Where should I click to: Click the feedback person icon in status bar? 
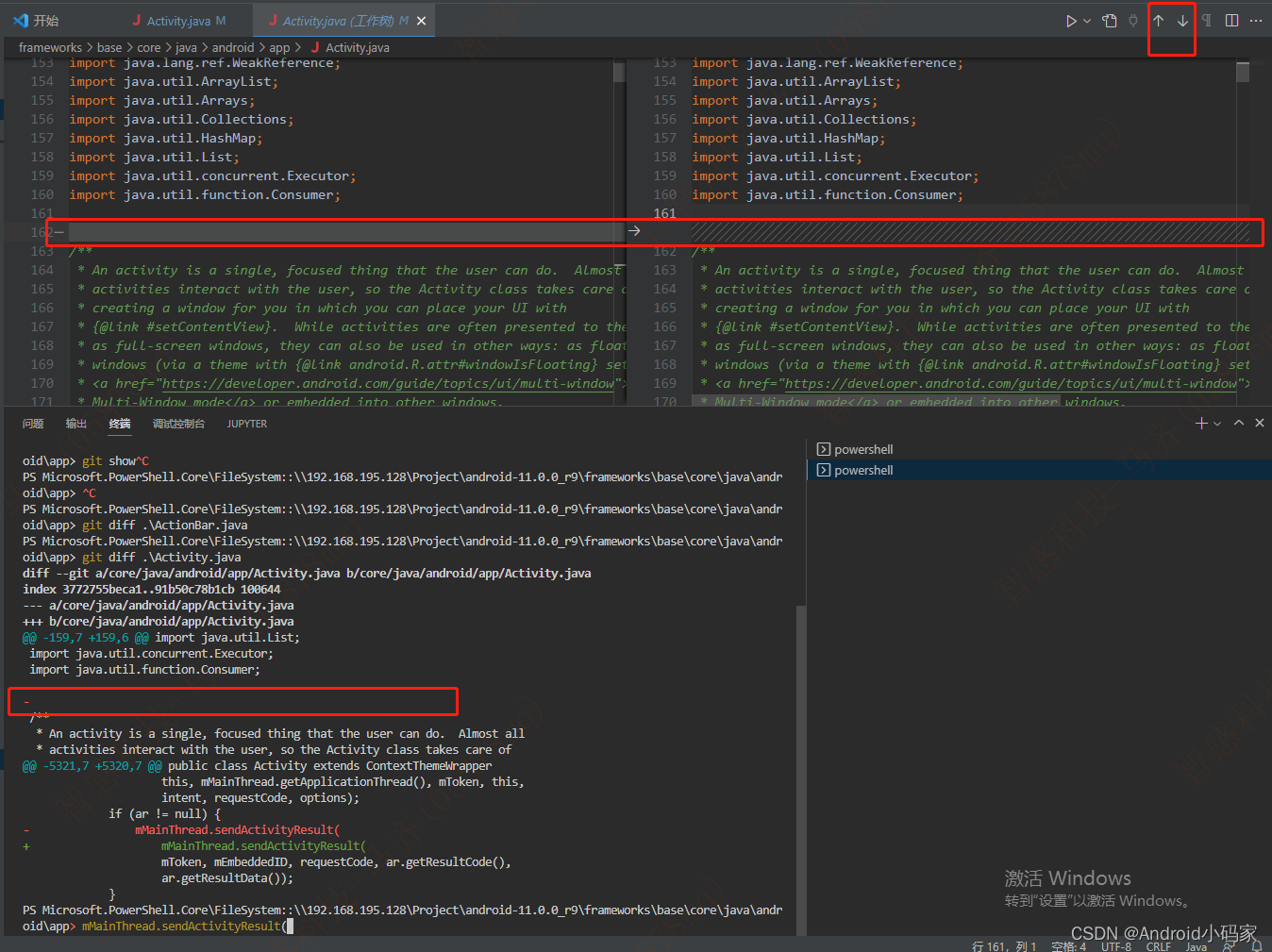(x=1230, y=945)
